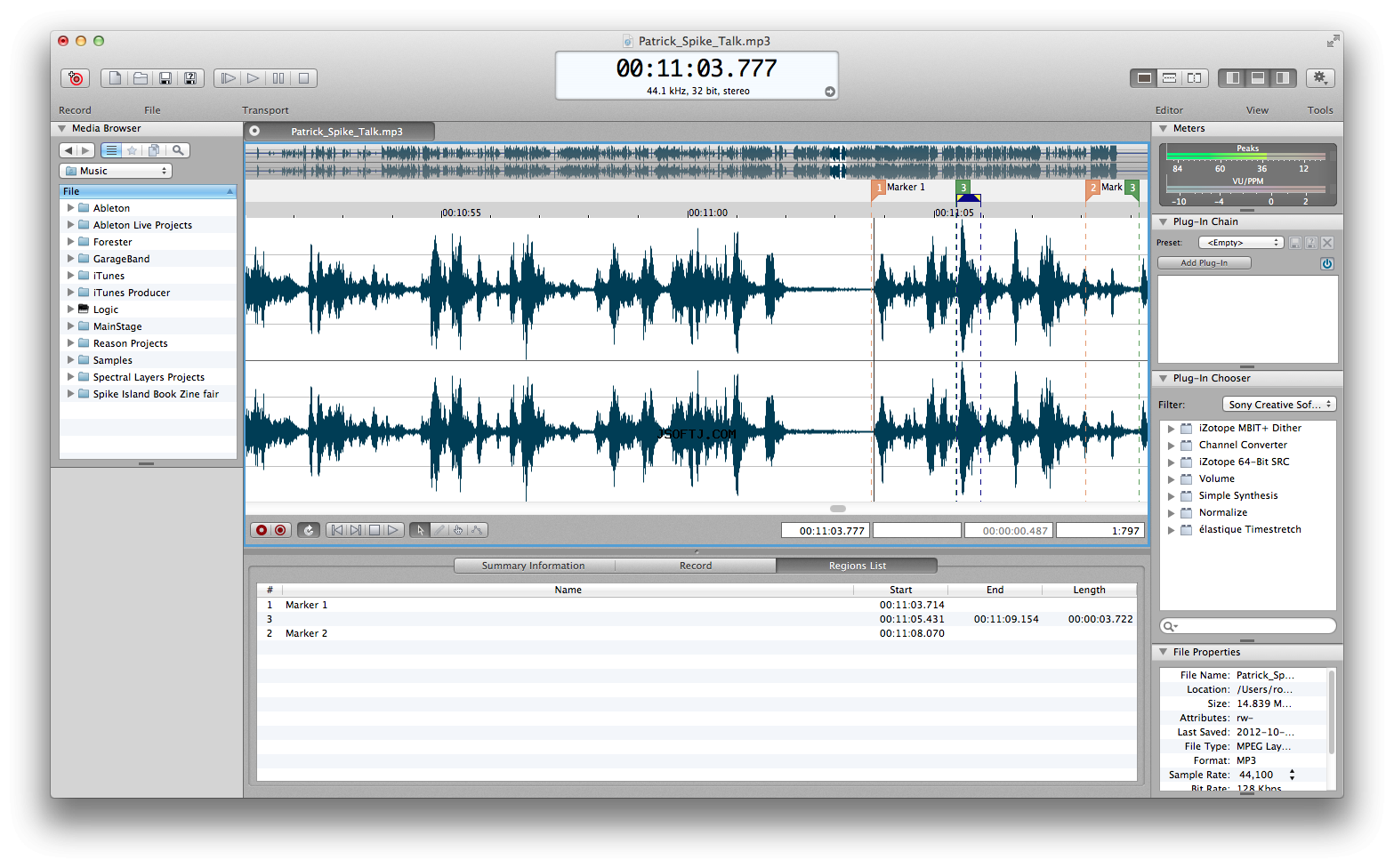Viewport: 1394px width, 868px height.
Task: Click the Record button in the editor transport
Action: click(280, 530)
